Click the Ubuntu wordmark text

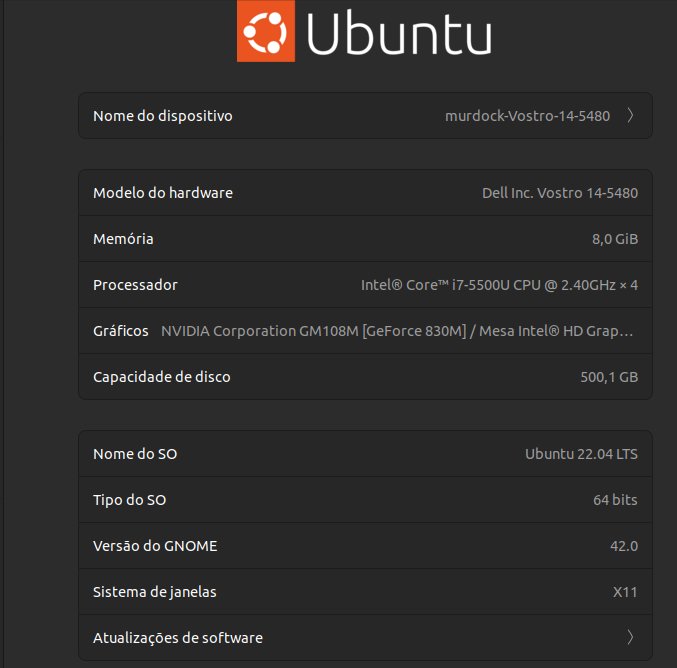pyautogui.click(x=399, y=35)
